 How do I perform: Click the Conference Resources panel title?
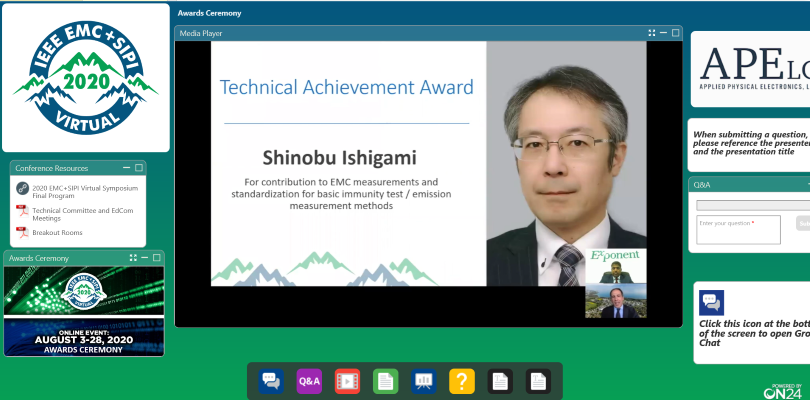coord(52,168)
